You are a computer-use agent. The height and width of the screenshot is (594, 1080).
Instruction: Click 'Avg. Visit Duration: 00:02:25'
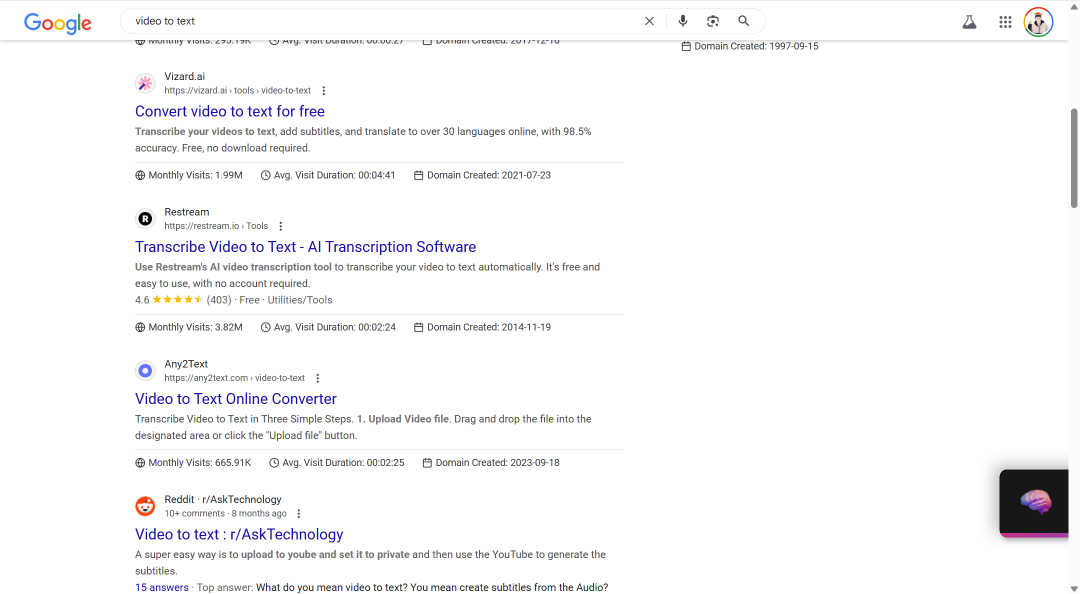(337, 463)
